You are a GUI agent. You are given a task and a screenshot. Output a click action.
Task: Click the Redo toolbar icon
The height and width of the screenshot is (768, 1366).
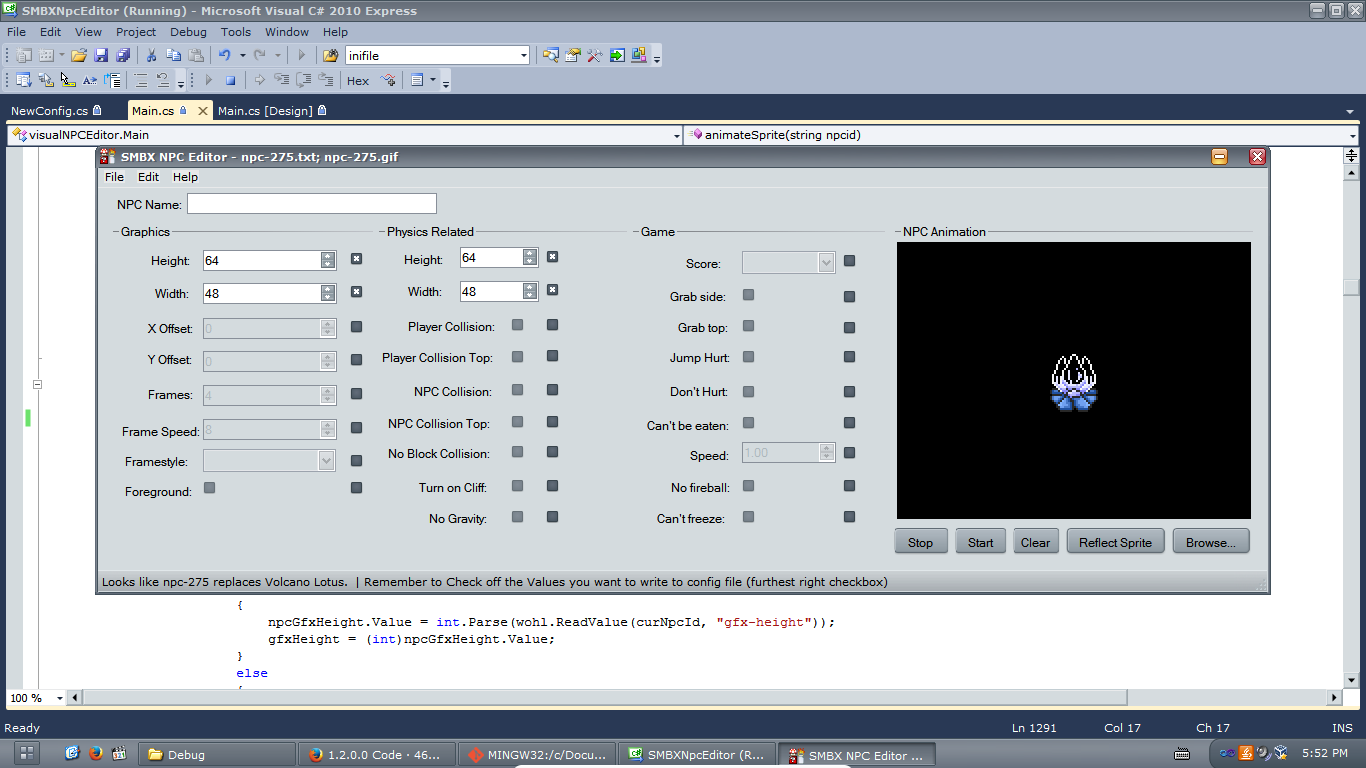pos(260,56)
